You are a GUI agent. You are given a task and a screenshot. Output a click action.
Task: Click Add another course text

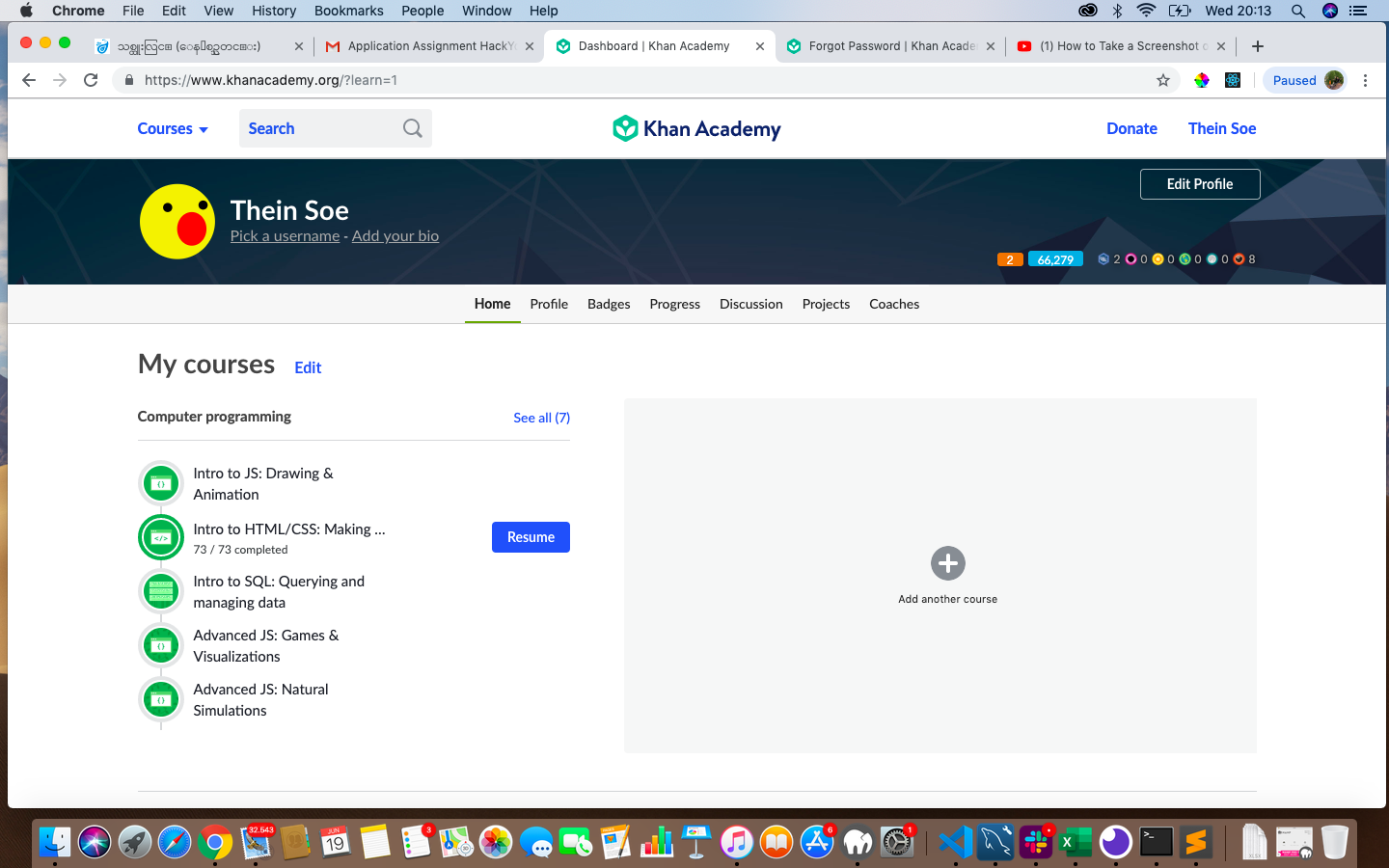(948, 599)
